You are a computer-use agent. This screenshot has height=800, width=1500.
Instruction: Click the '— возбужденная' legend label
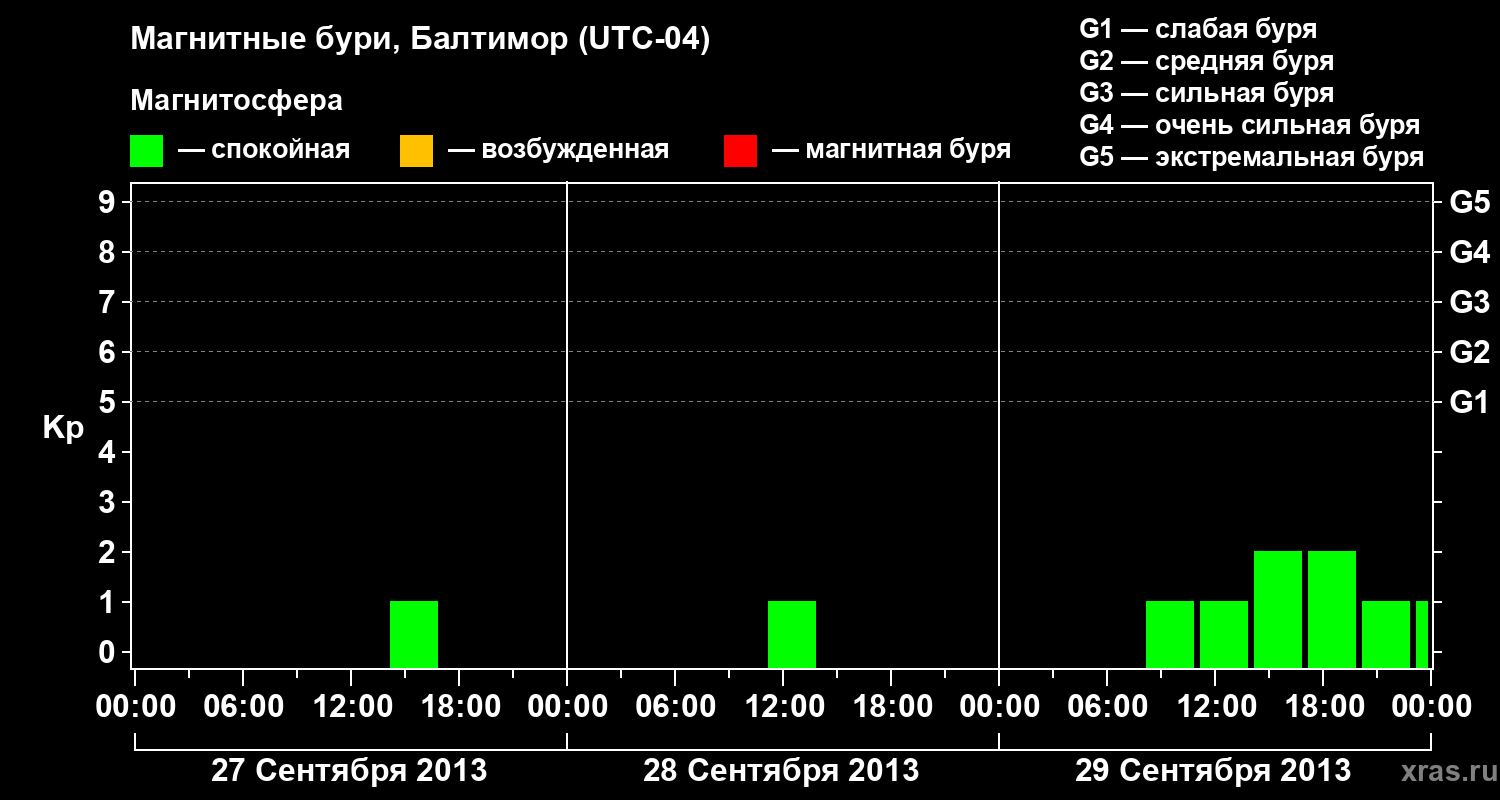[x=558, y=150]
